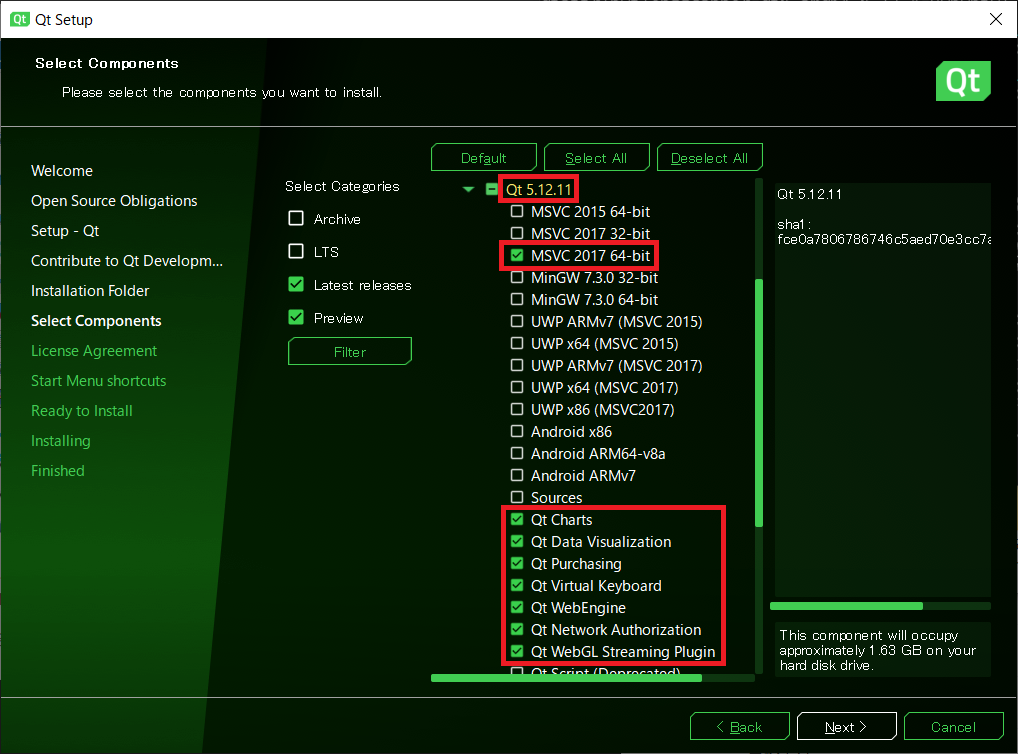
Task: Check UWP x86 (MSVC2017) checkbox
Action: point(517,410)
